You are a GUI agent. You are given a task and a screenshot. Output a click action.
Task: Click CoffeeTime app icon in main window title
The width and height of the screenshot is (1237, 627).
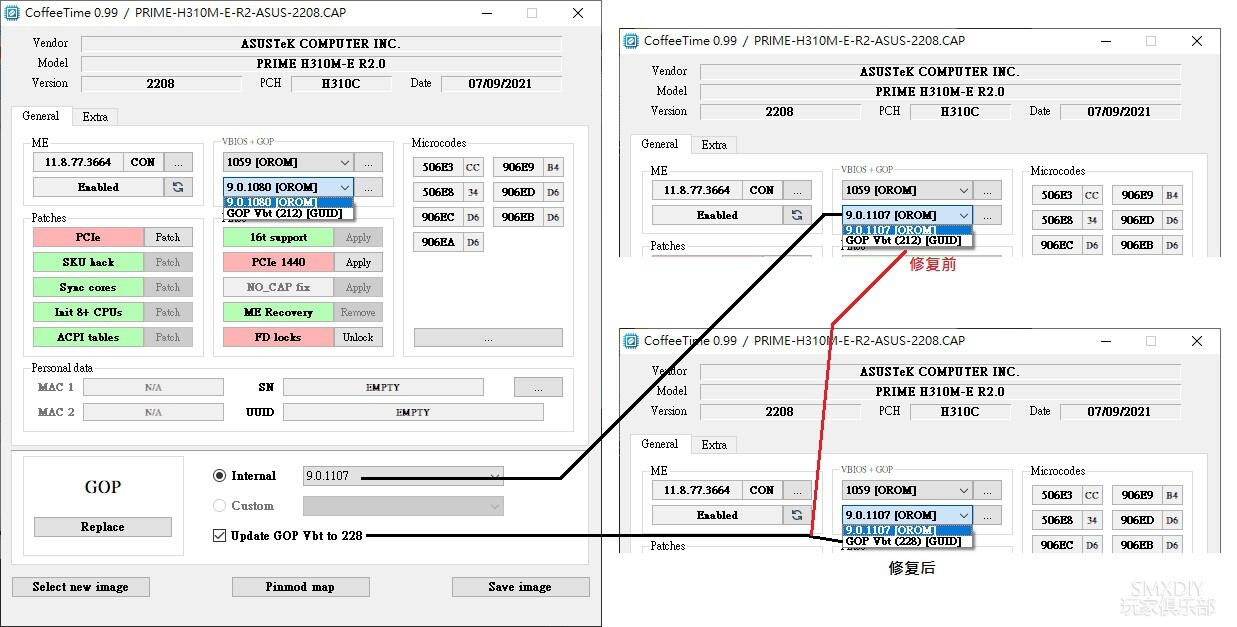(x=12, y=13)
